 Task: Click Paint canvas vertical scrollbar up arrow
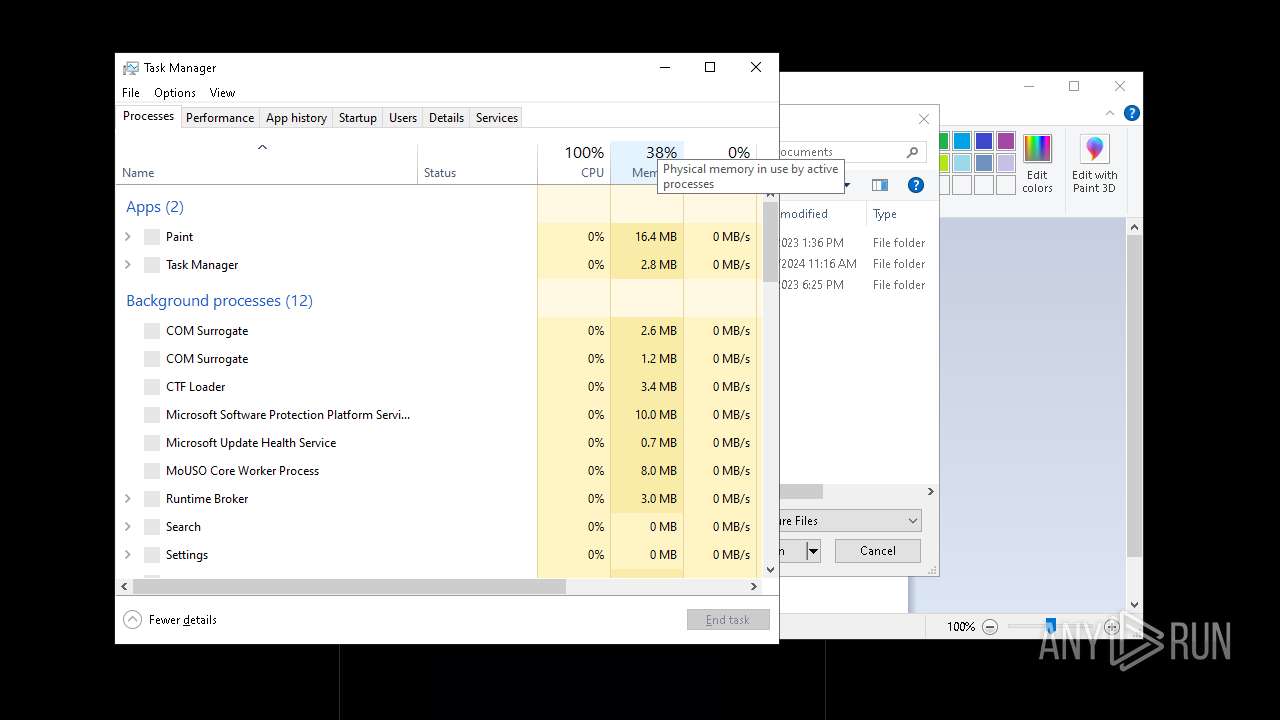pos(1134,228)
